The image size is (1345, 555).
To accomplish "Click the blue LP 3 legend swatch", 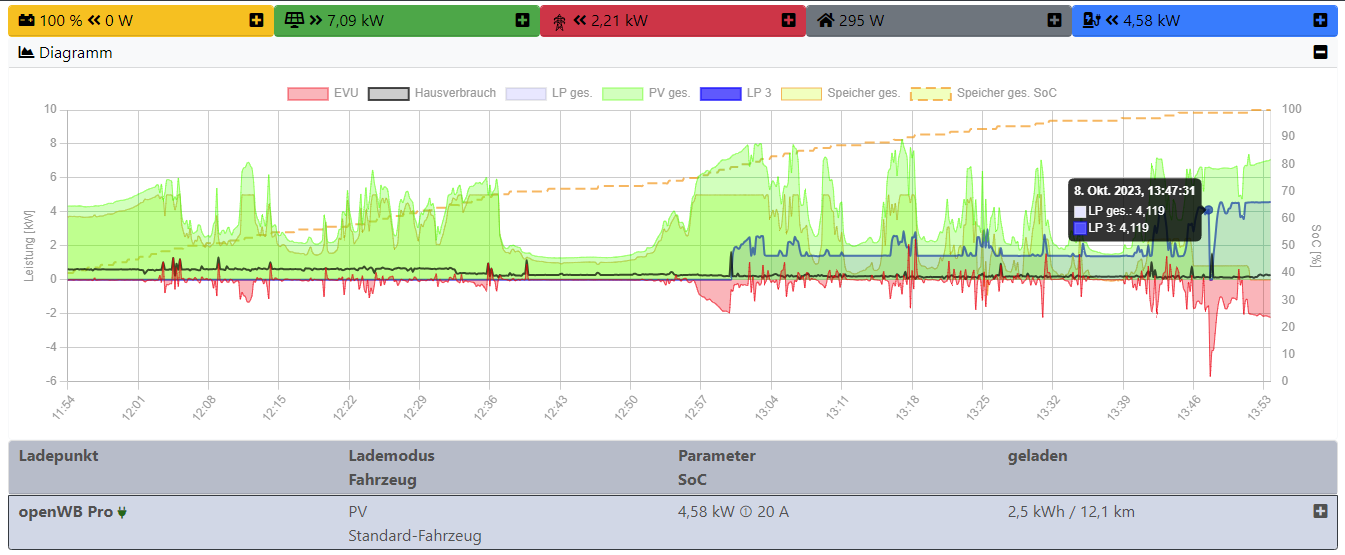I will pos(720,93).
